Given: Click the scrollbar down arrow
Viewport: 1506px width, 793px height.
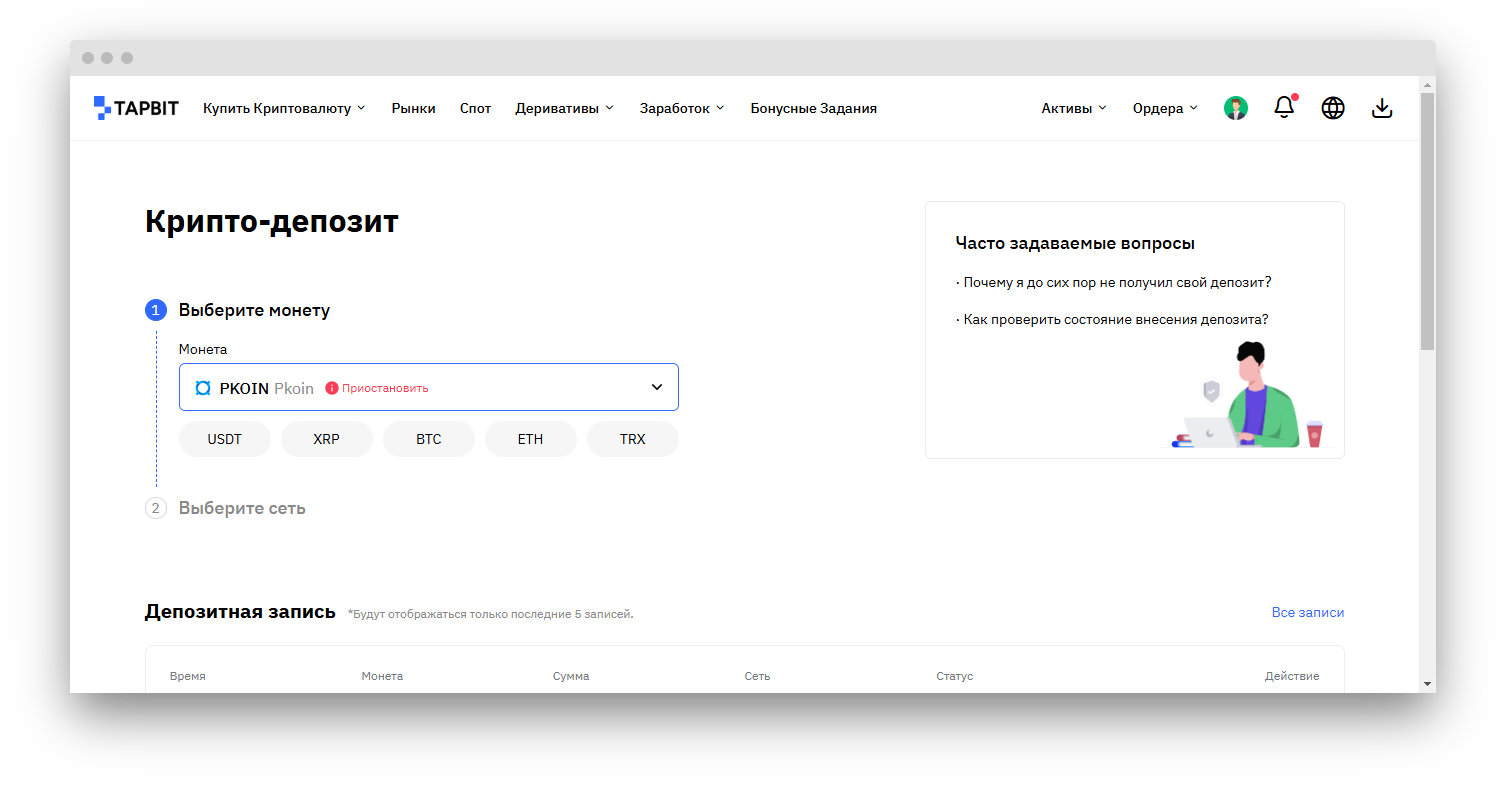Looking at the screenshot, I should 1427,684.
